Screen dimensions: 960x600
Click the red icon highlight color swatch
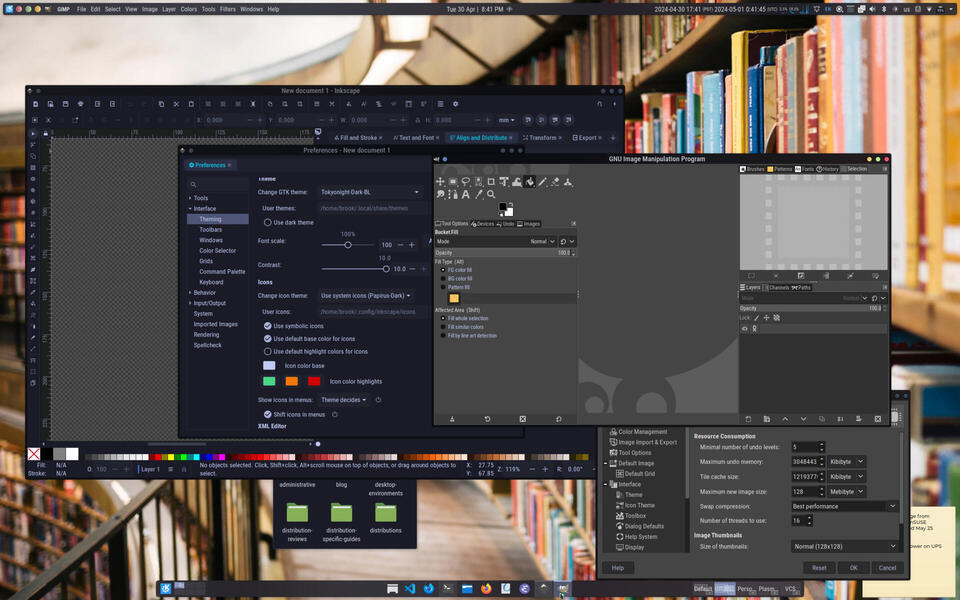point(314,381)
